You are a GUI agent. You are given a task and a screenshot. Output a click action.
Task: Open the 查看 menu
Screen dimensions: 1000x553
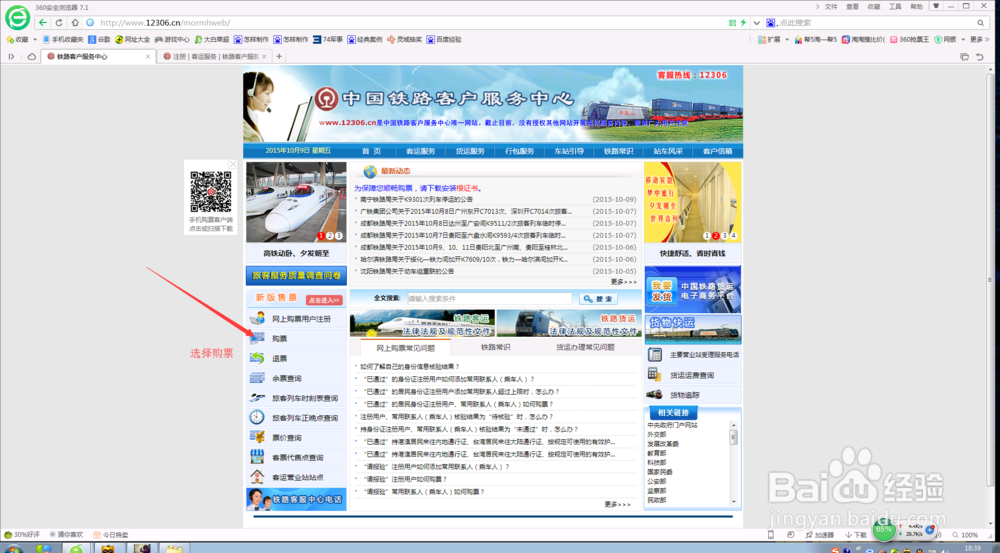point(853,6)
